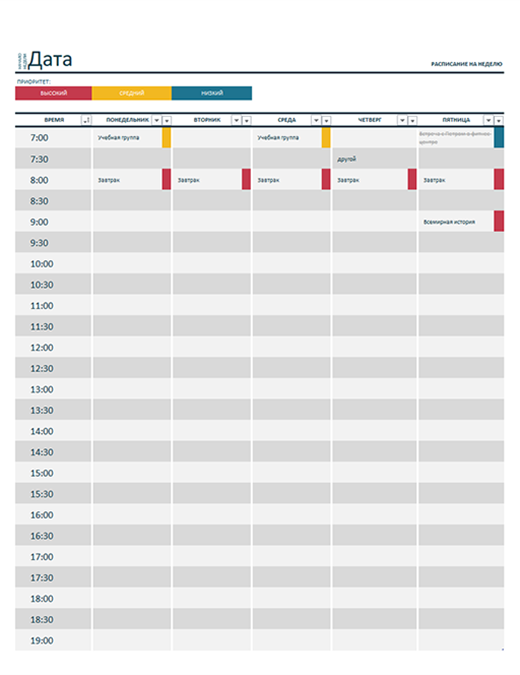Open the ВТОРНИК column filter dropdown
The width and height of the screenshot is (520, 675).
pyautogui.click(x=236, y=121)
